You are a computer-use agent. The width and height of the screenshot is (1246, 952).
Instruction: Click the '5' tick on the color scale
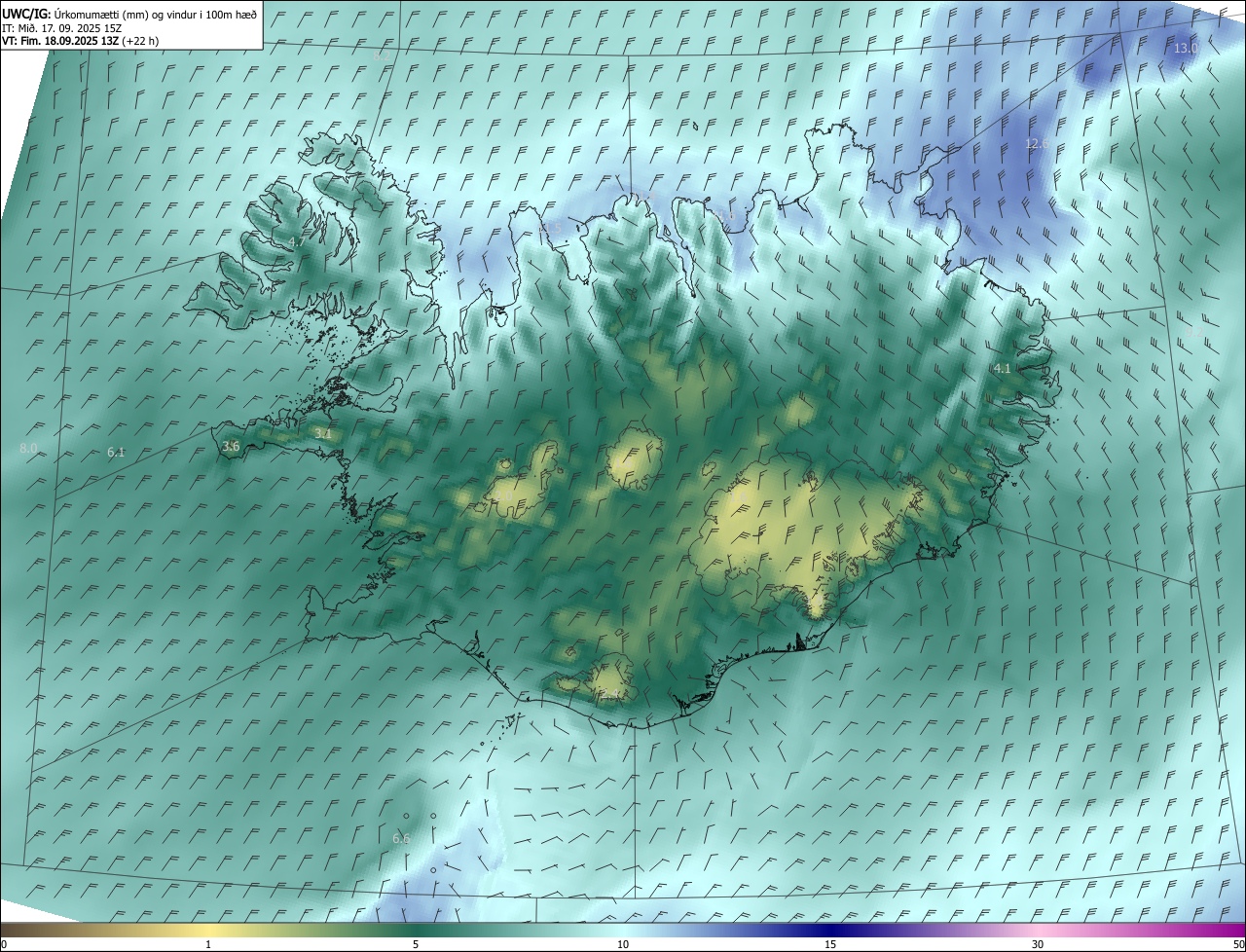(416, 945)
